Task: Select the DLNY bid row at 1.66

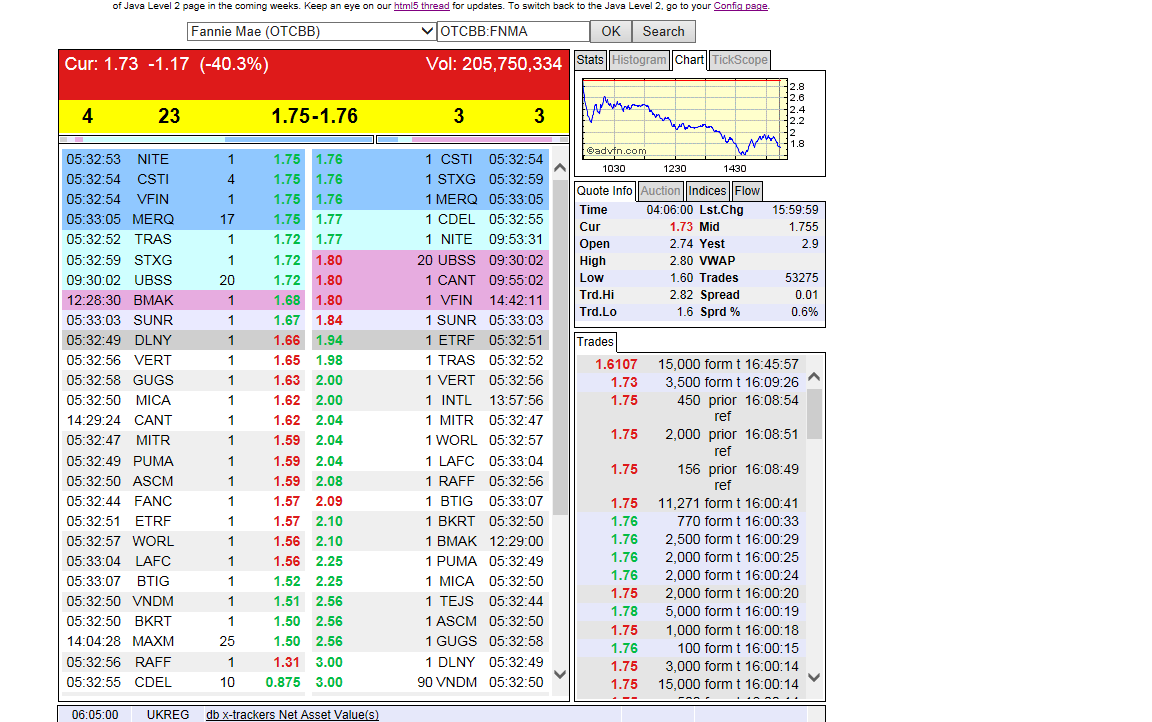Action: [x=184, y=341]
